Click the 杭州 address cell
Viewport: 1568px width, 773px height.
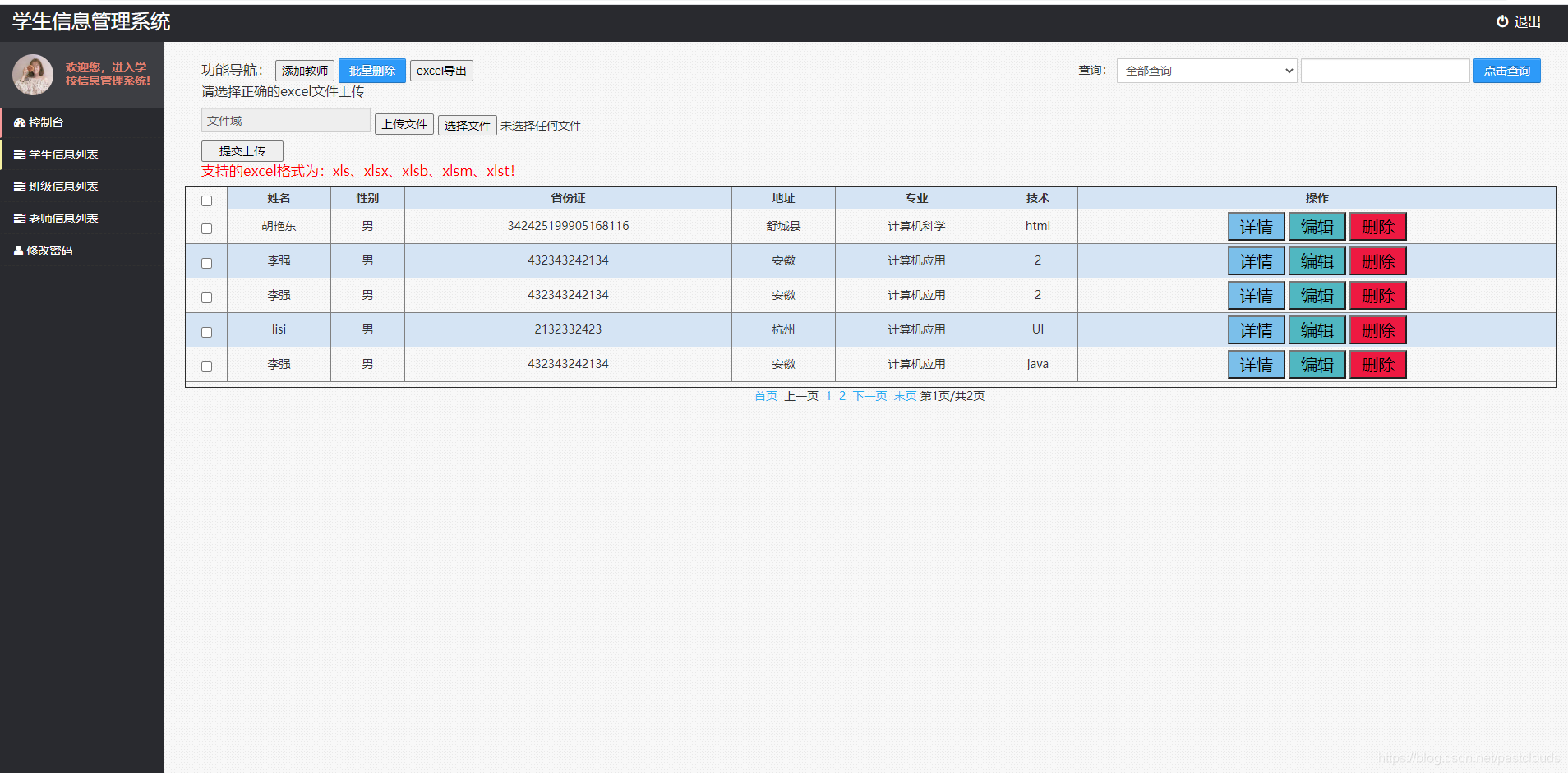click(783, 329)
